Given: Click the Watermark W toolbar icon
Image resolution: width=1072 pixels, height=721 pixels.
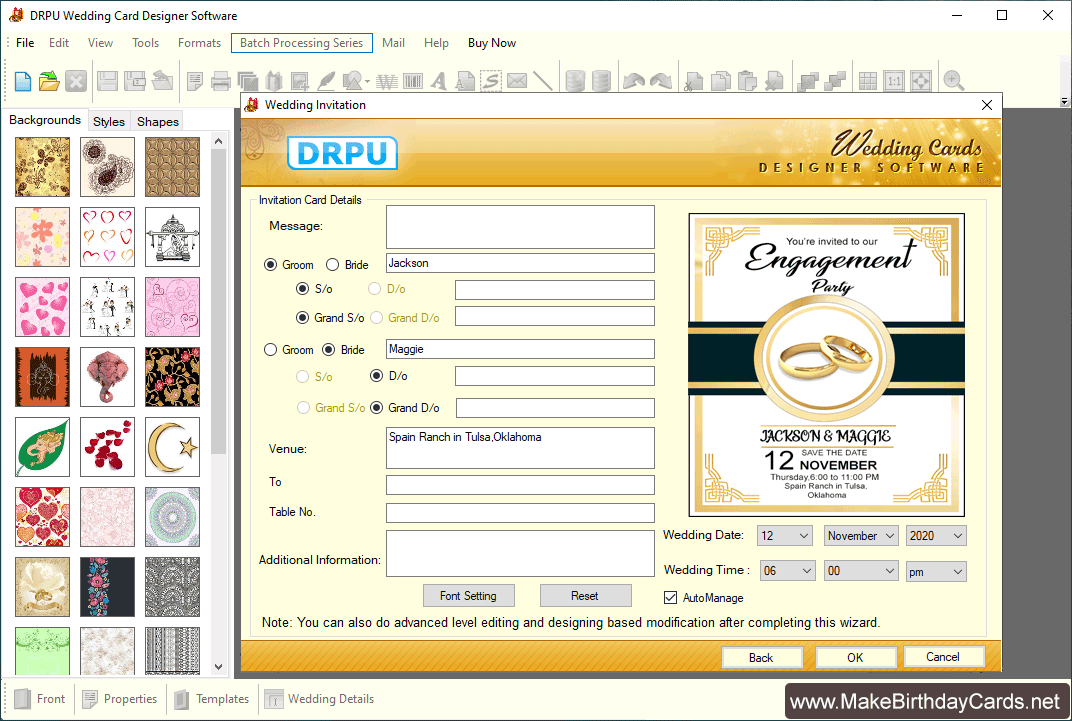Looking at the screenshot, I should pyautogui.click(x=387, y=81).
